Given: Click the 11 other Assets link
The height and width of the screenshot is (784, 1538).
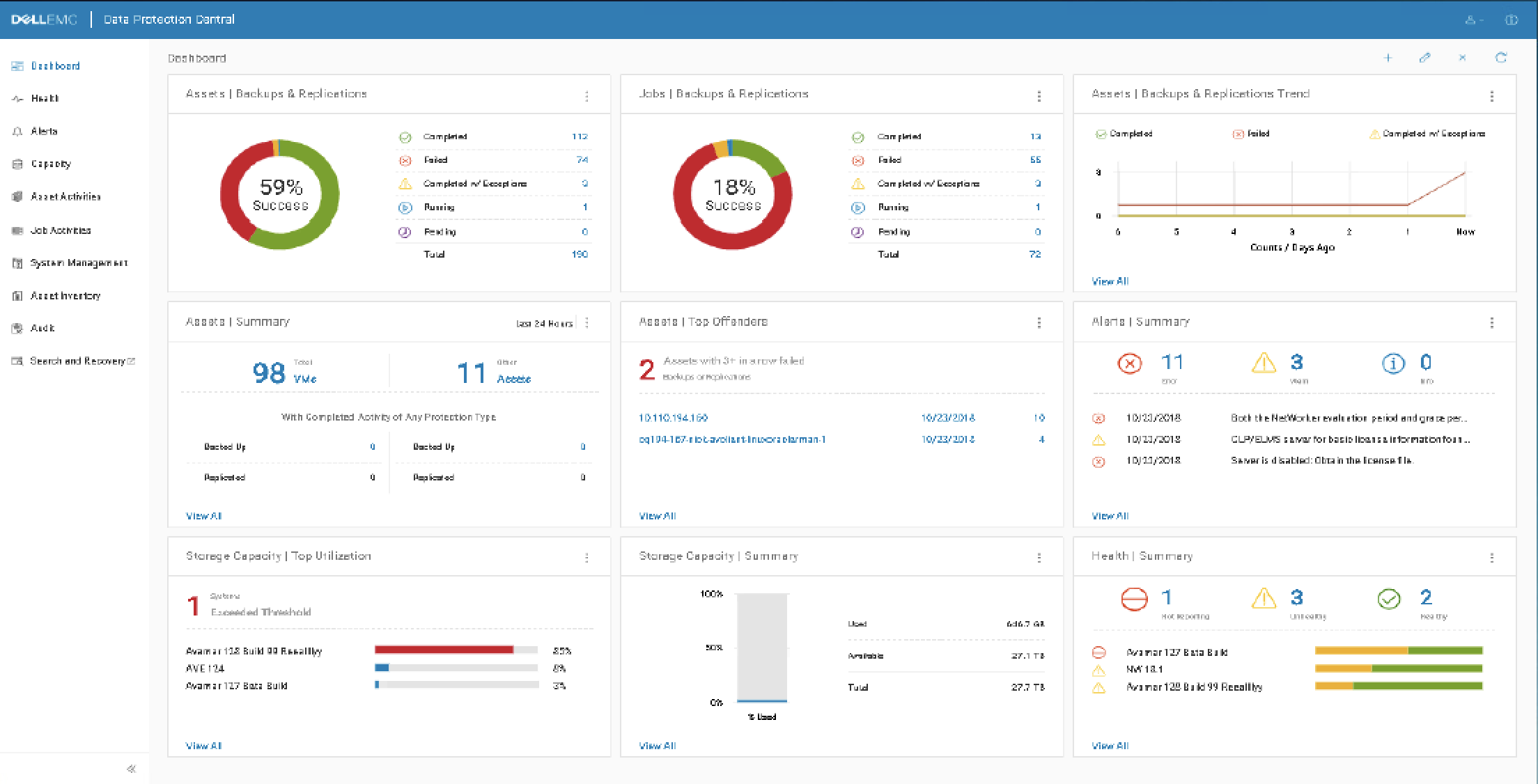Looking at the screenshot, I should click(x=493, y=373).
